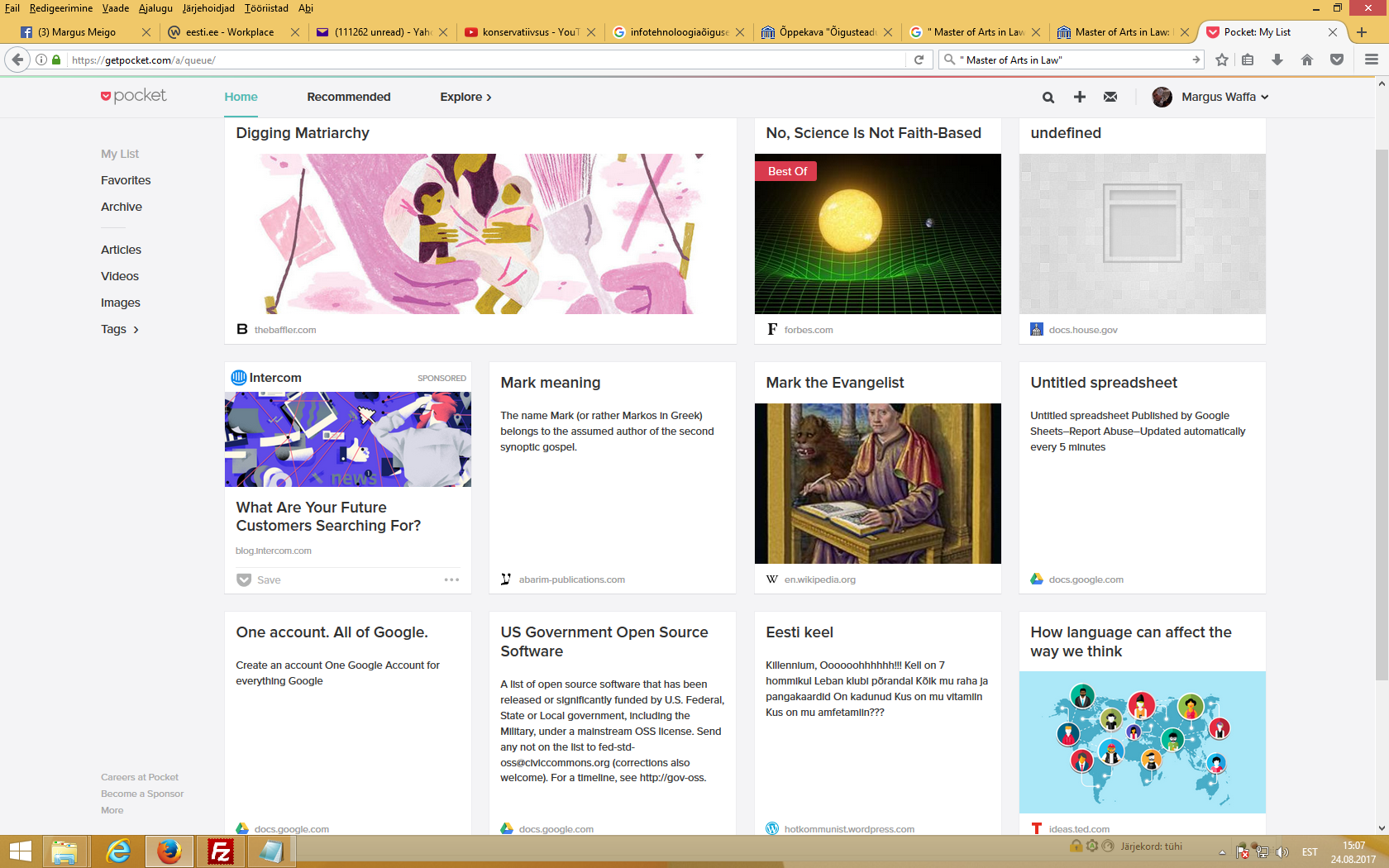The image size is (1389, 868).
Task: Go to Firefox home page icon
Action: tap(1307, 60)
